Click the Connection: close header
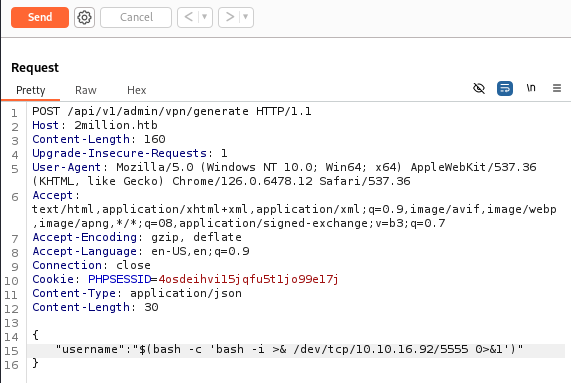Image resolution: width=571 pixels, height=383 pixels. tap(91, 265)
